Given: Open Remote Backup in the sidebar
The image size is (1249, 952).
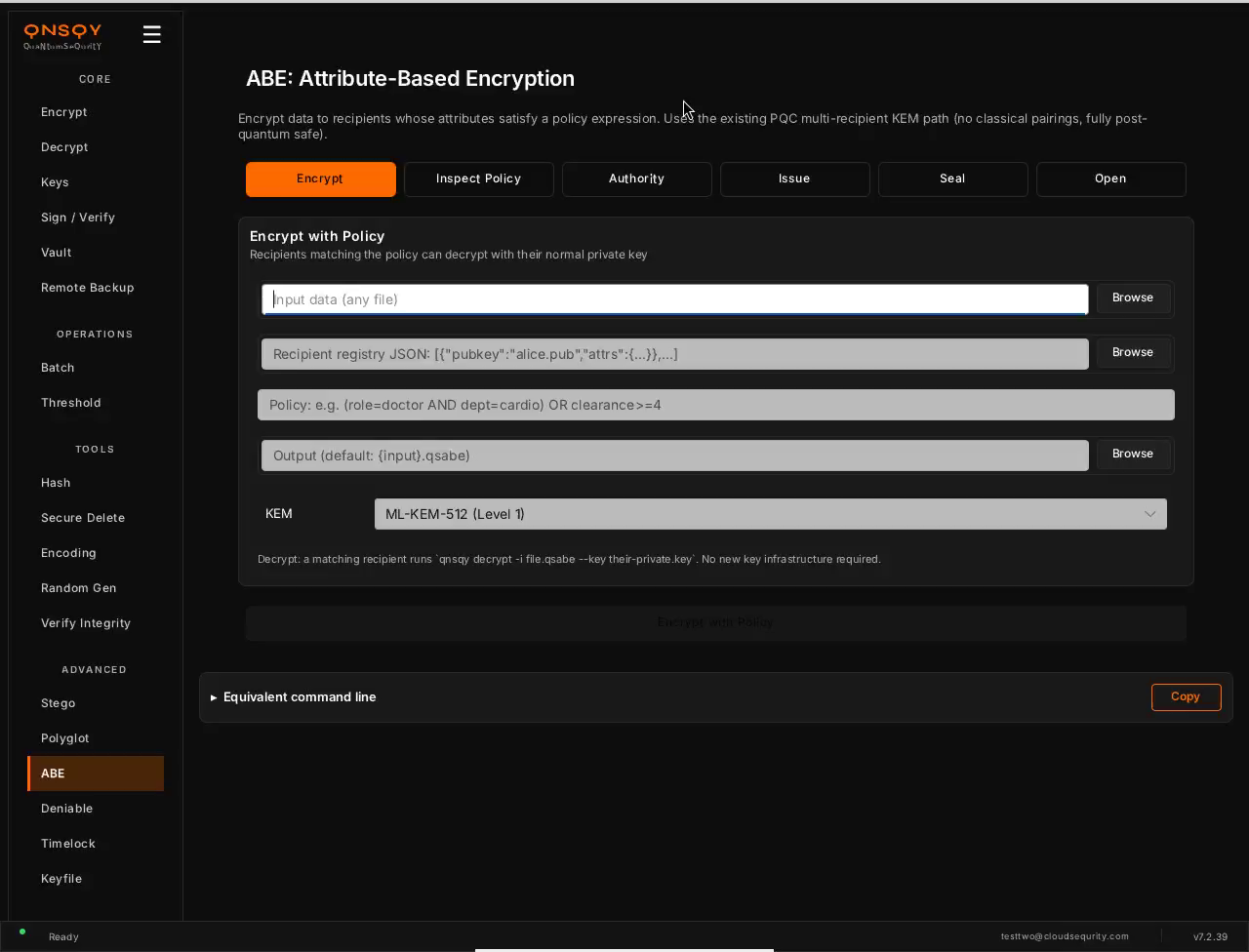Looking at the screenshot, I should point(96,288).
